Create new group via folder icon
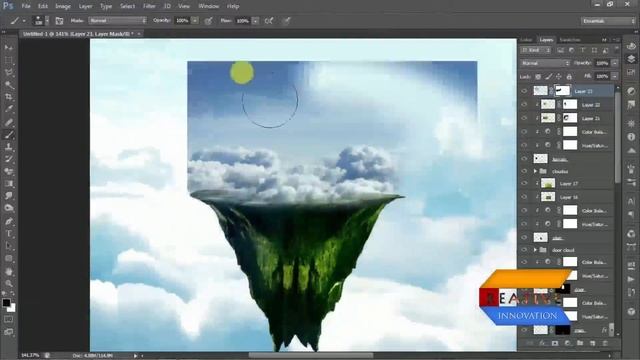Screen dimensions: 640x360 click(x=580, y=343)
